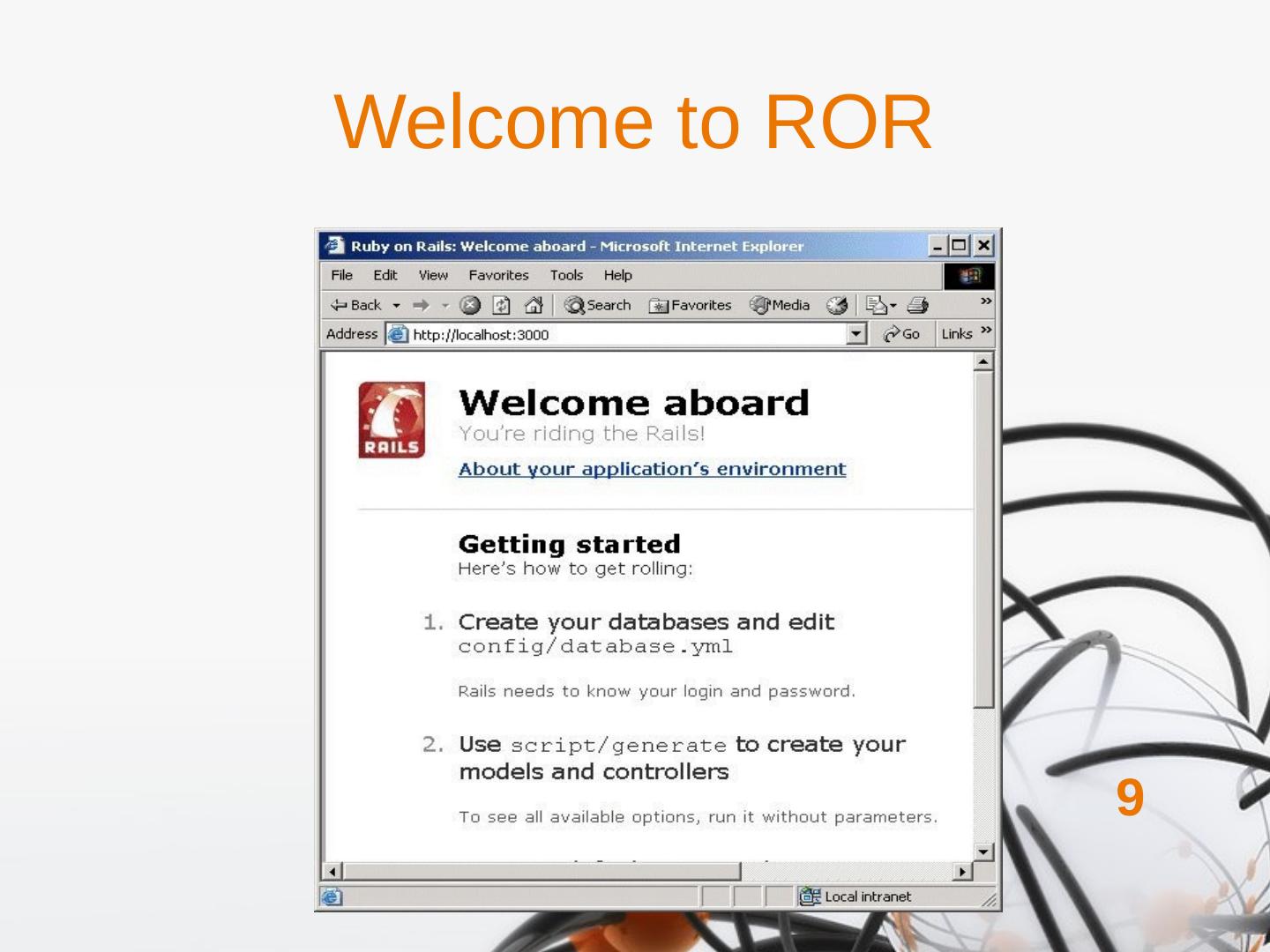Image resolution: width=1270 pixels, height=952 pixels.
Task: Click the vertical scrollbar thumb
Action: click(983, 539)
